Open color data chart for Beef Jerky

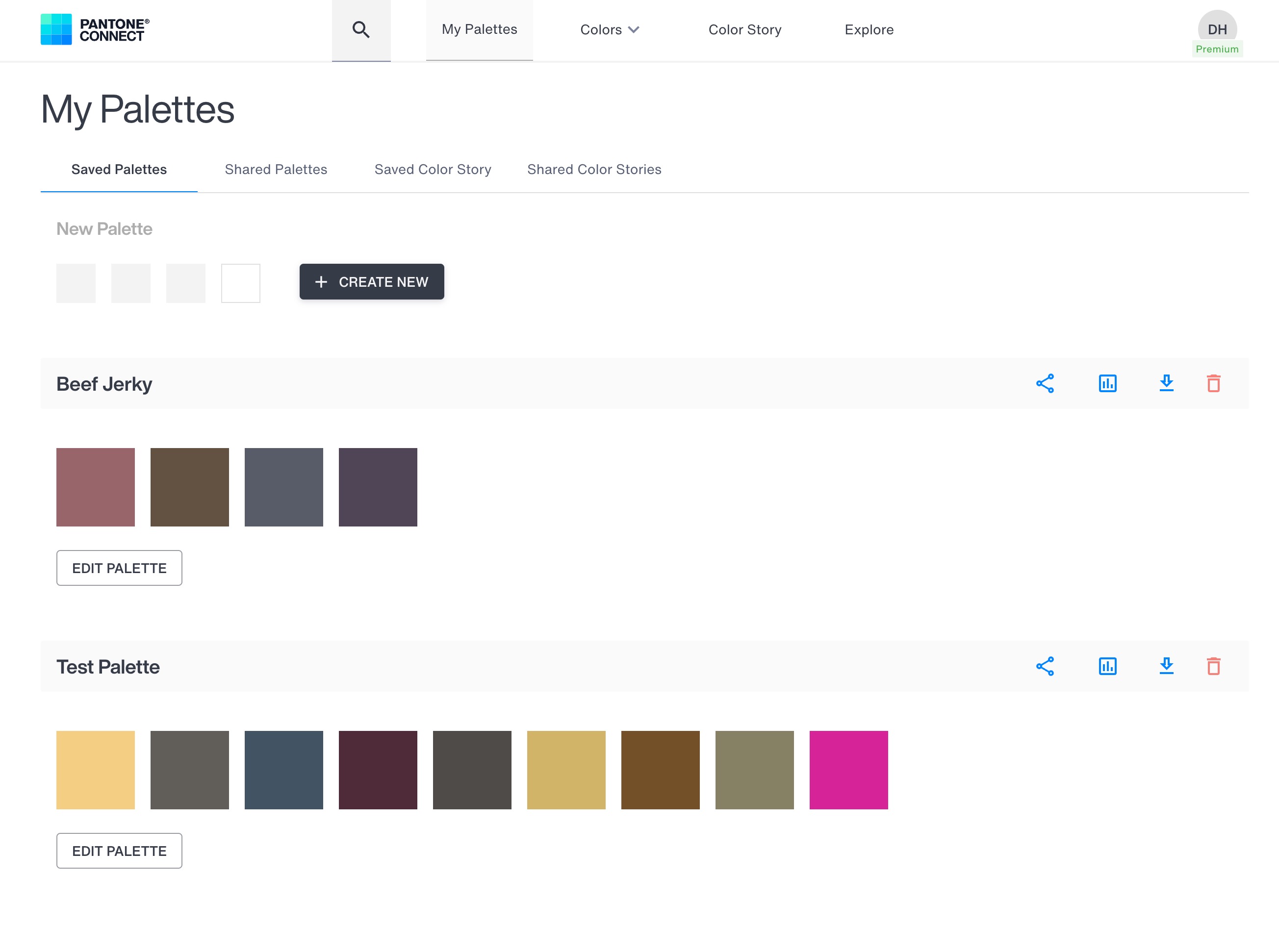click(1107, 383)
